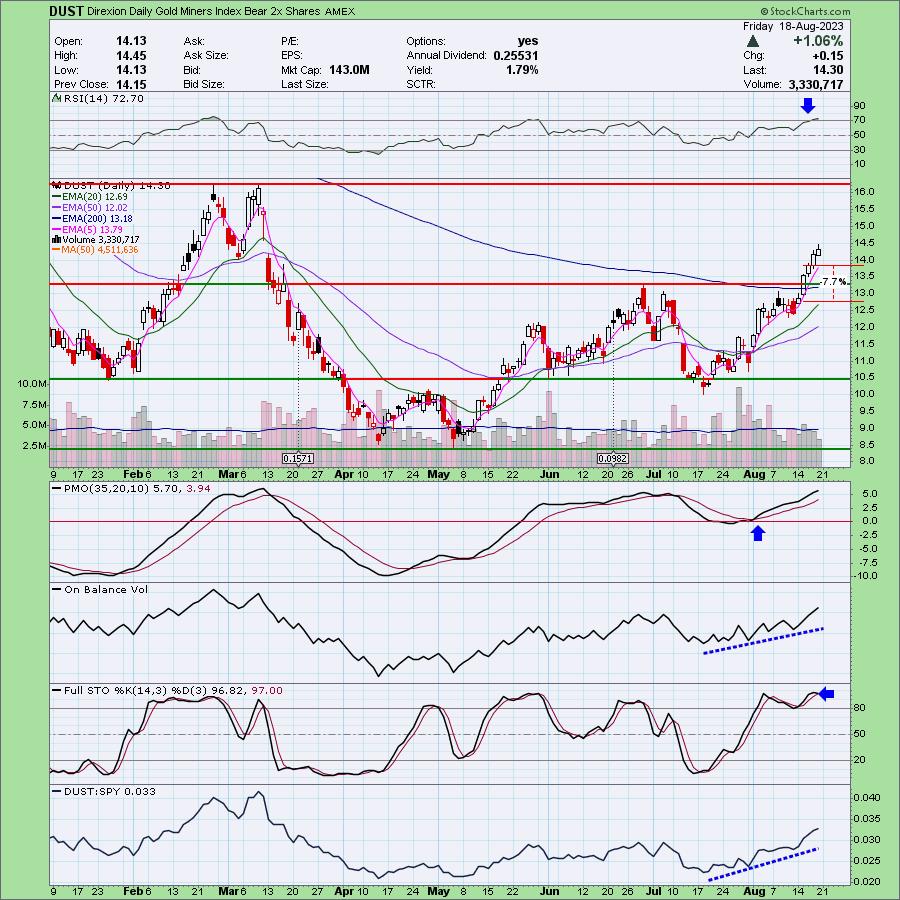Click the Prev Close value 14.15
The image size is (900, 900).
pos(131,84)
